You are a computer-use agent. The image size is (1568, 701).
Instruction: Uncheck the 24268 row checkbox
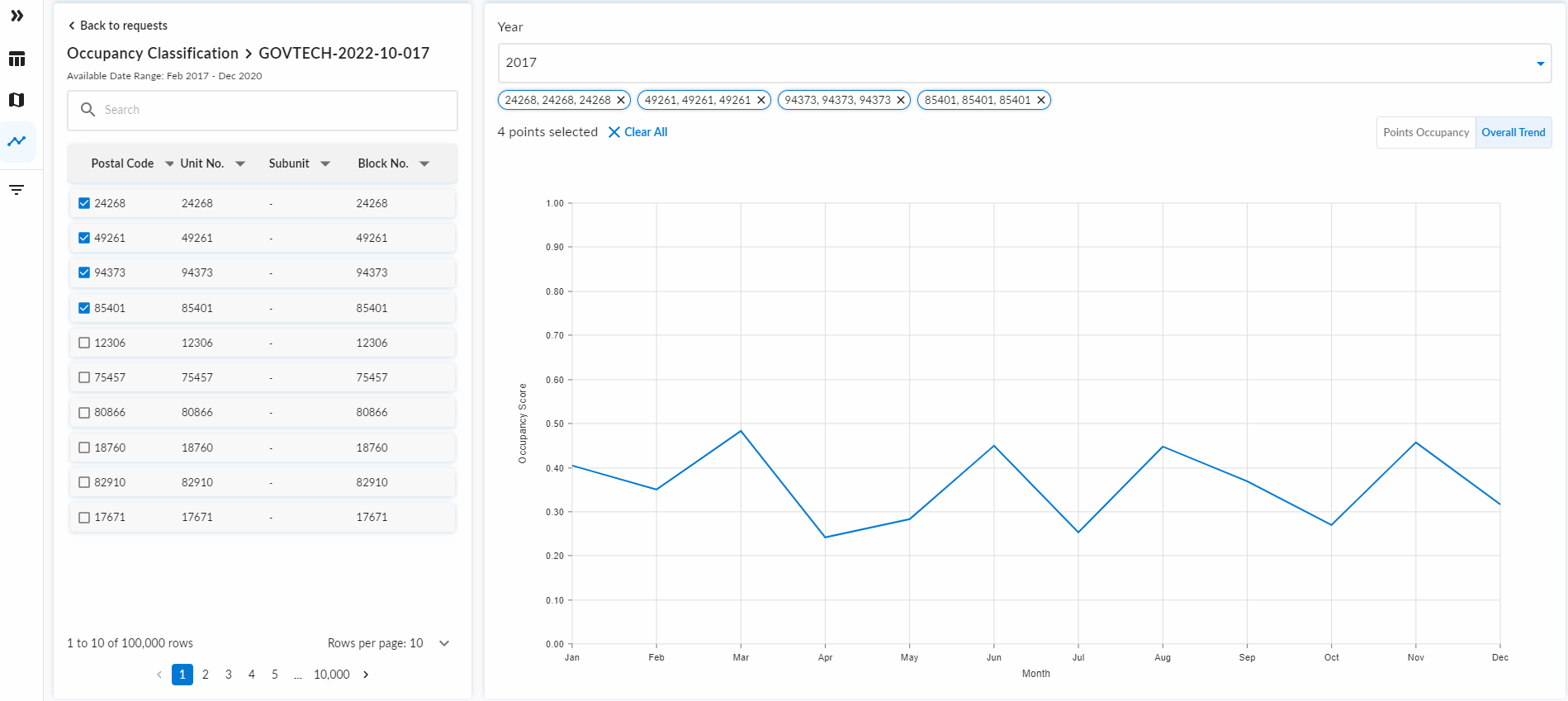pos(84,203)
